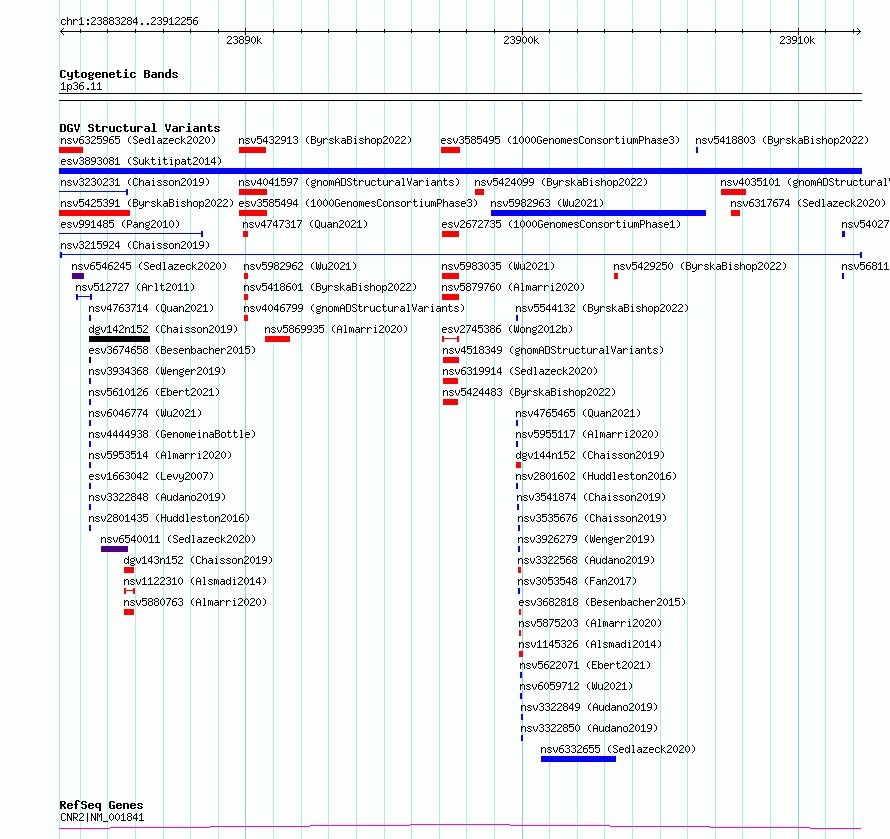The height and width of the screenshot is (839, 890).
Task: Open variant nsv5432913 (ByrskaBishop2022) label
Action: click(x=325, y=140)
